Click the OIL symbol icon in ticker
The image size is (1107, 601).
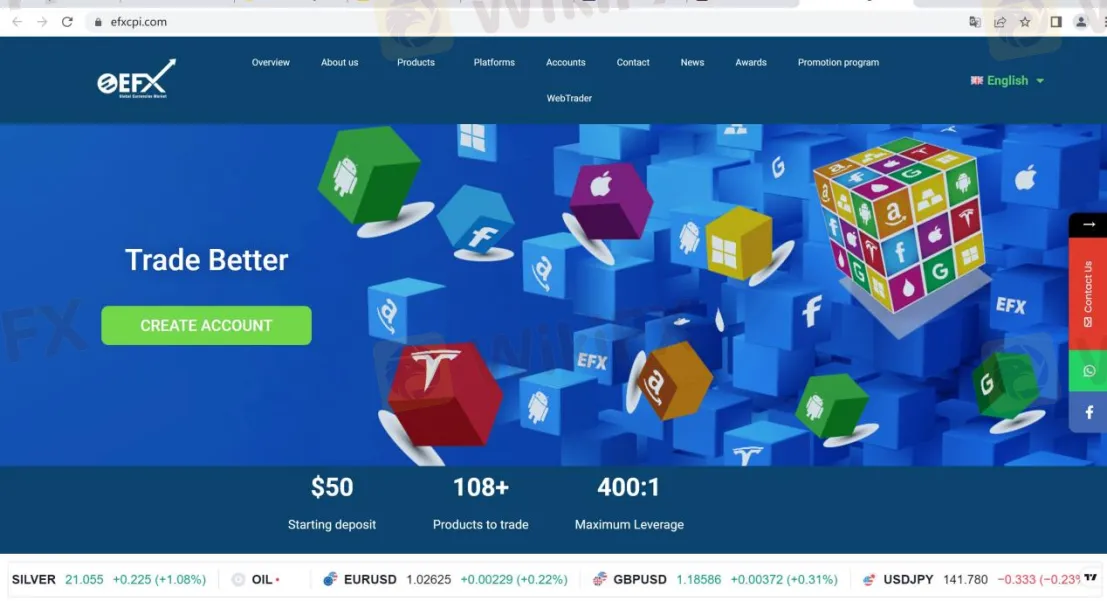(x=239, y=579)
